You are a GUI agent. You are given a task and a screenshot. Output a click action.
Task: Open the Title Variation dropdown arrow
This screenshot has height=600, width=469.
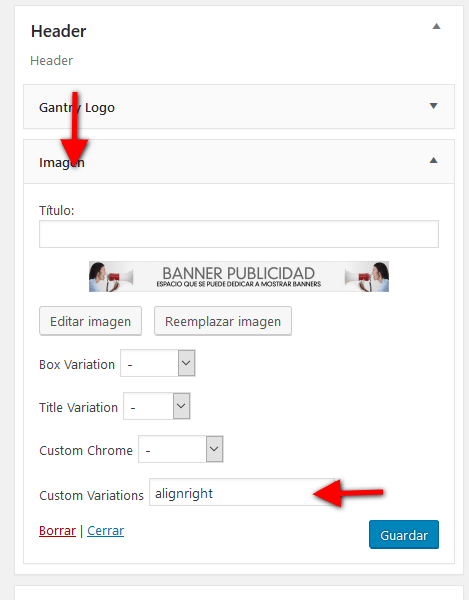point(181,406)
